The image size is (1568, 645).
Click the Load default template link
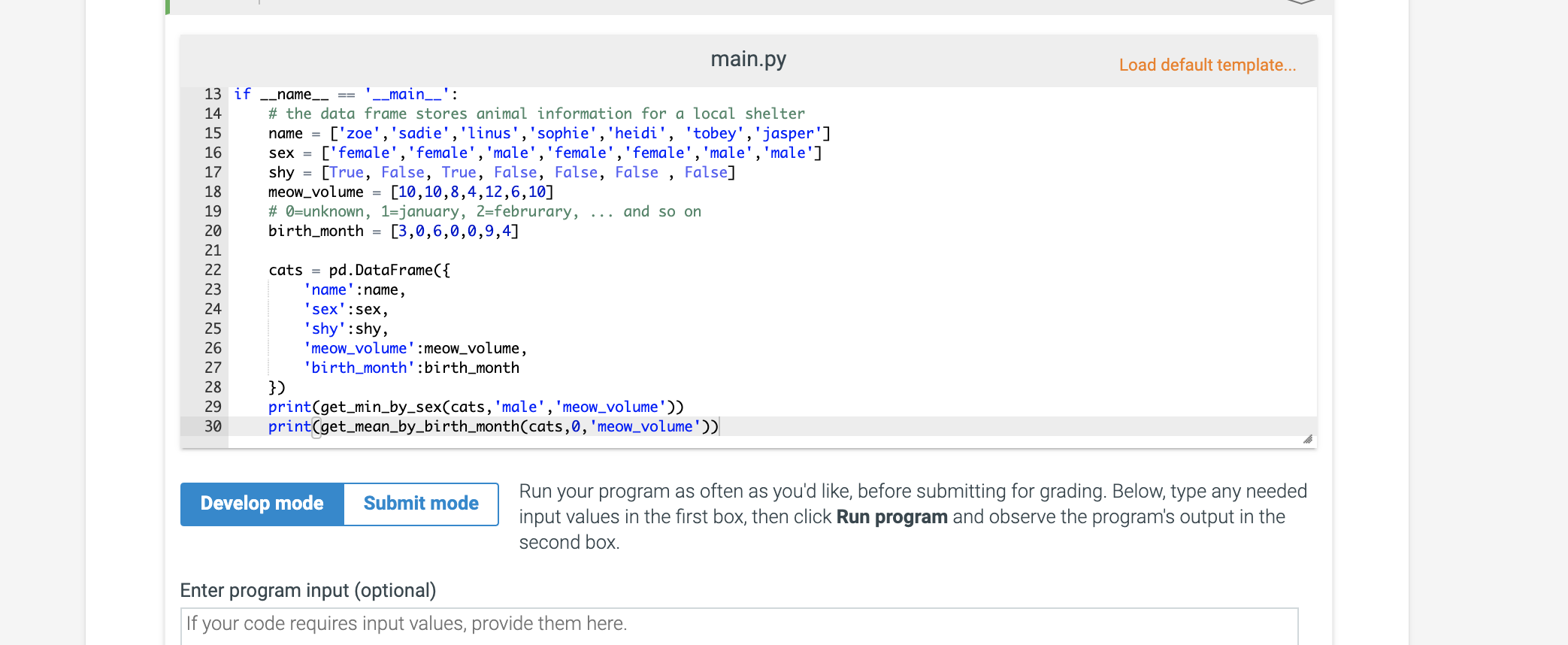coord(1207,65)
